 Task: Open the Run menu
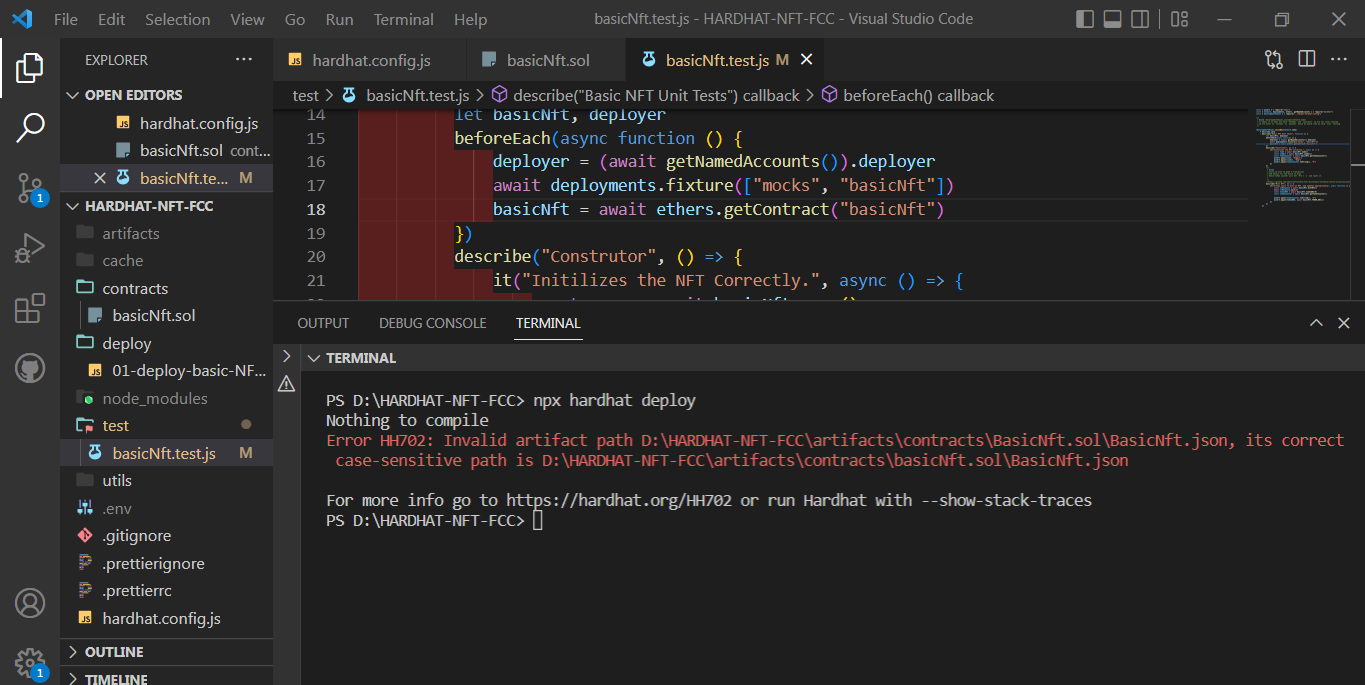coord(340,19)
